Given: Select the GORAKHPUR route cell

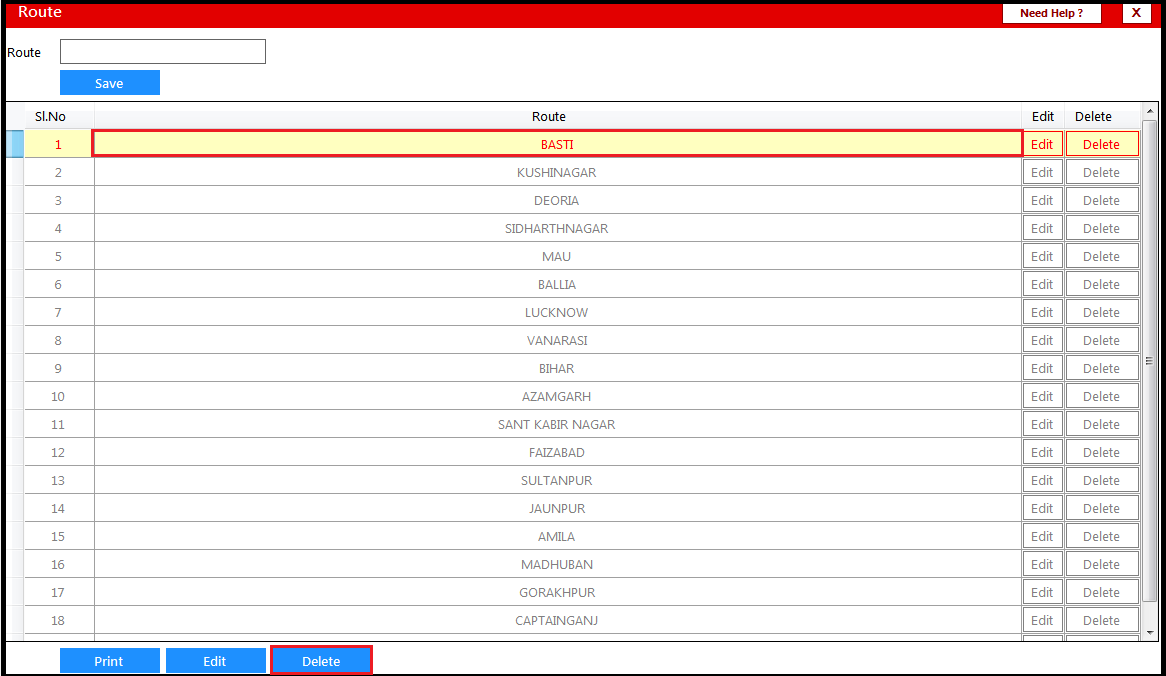Looking at the screenshot, I should pyautogui.click(x=557, y=593).
